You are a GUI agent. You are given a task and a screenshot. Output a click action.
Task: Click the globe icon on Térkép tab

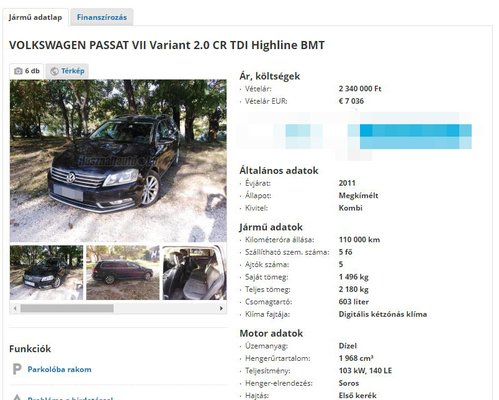pyautogui.click(x=54, y=71)
